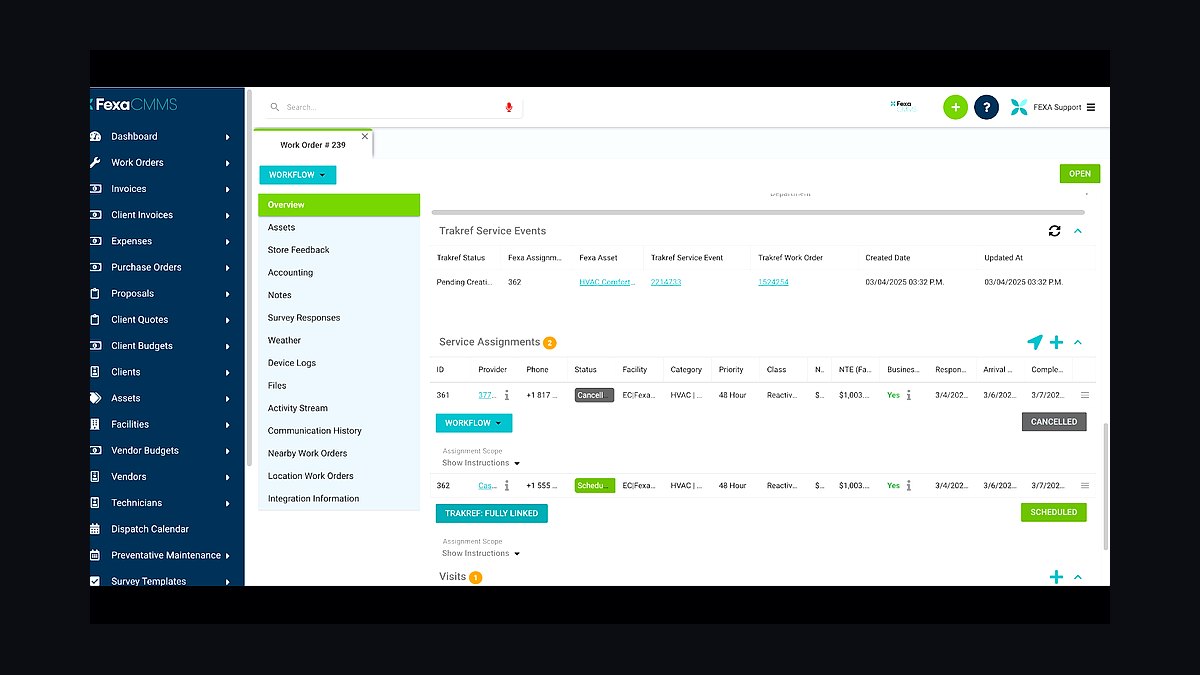Click the Search input field
The height and width of the screenshot is (675, 1200).
pos(392,107)
